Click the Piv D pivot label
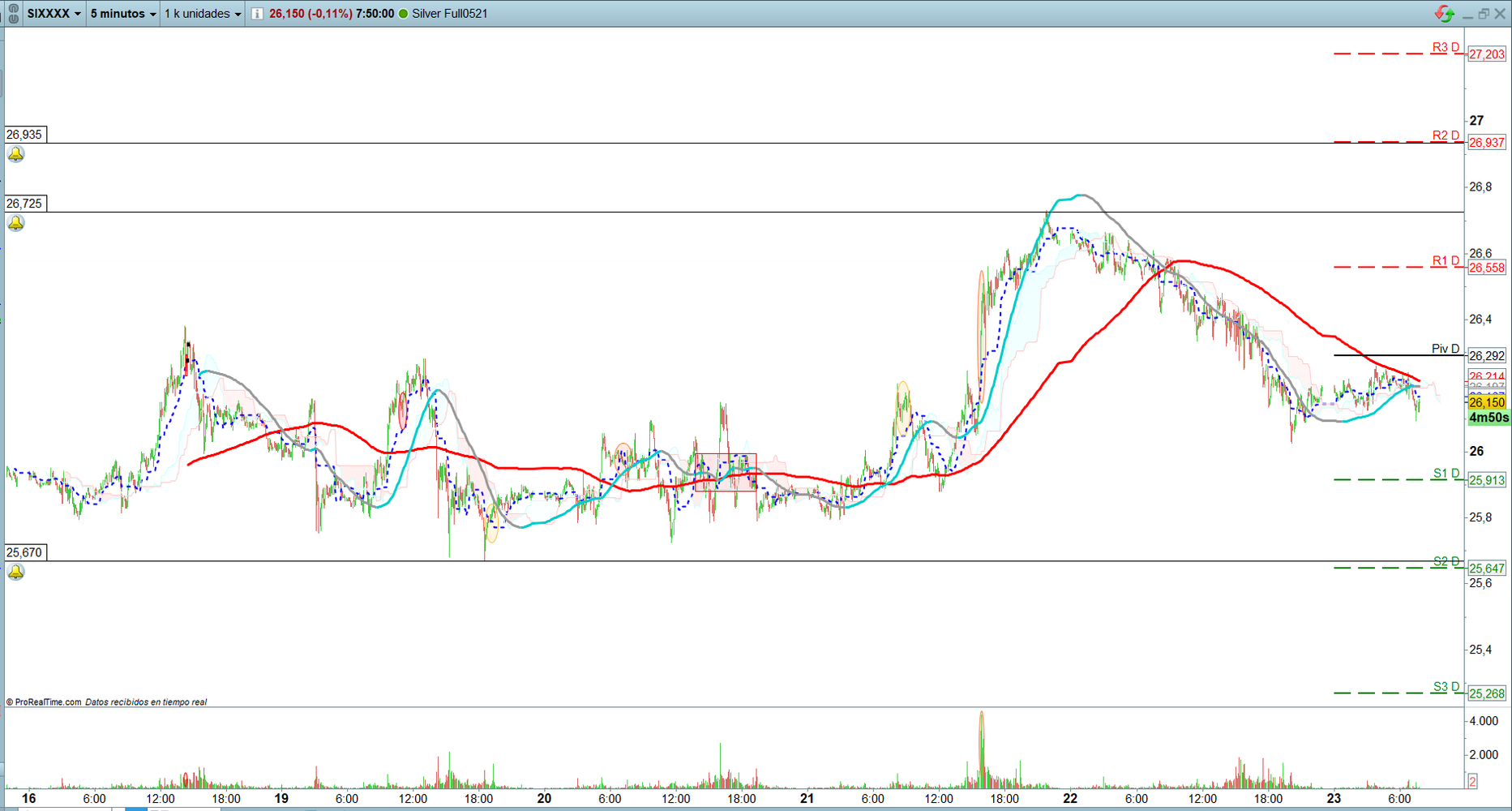The image size is (1512, 811). point(1446,349)
